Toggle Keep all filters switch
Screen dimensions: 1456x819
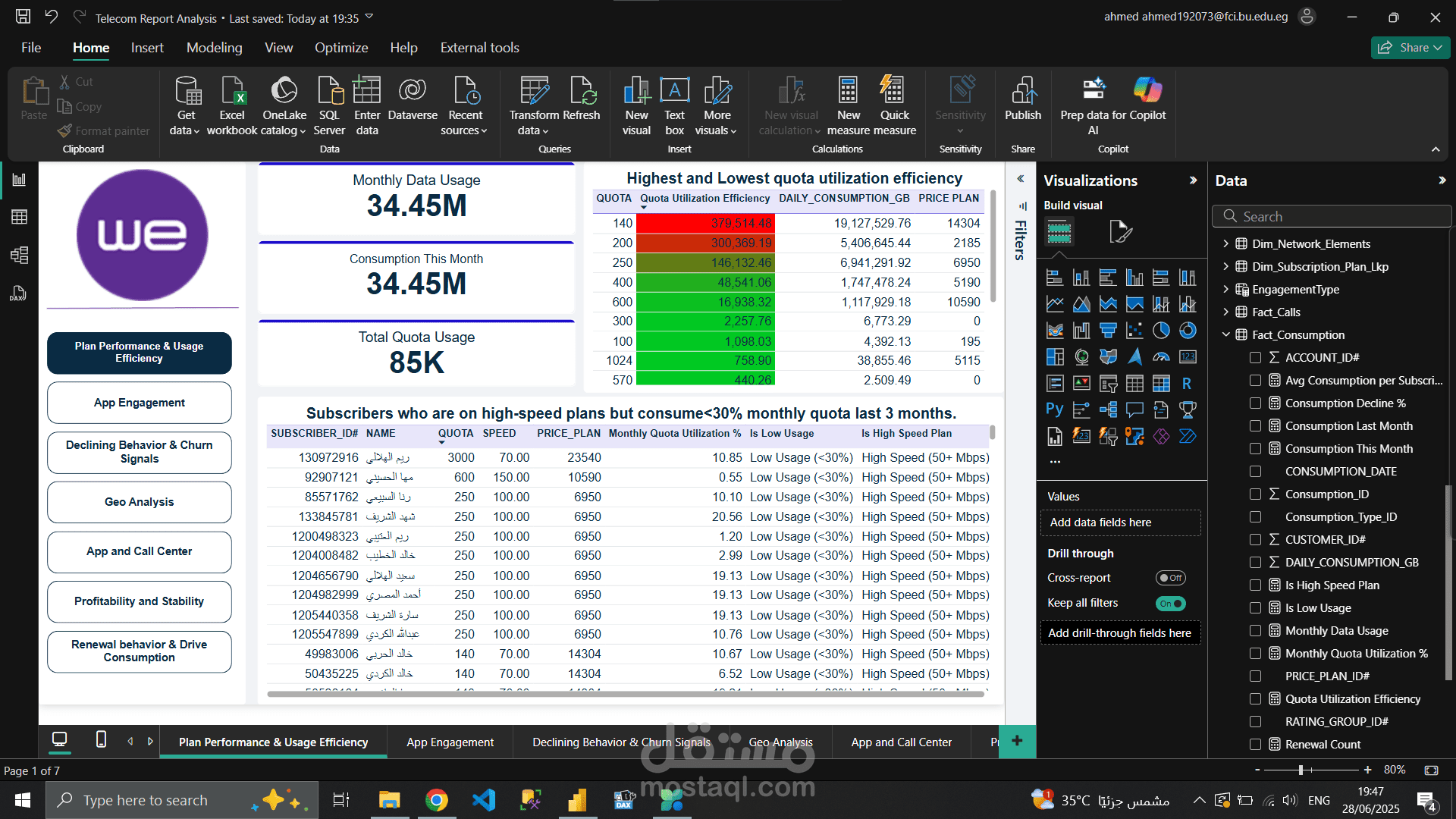click(1170, 604)
